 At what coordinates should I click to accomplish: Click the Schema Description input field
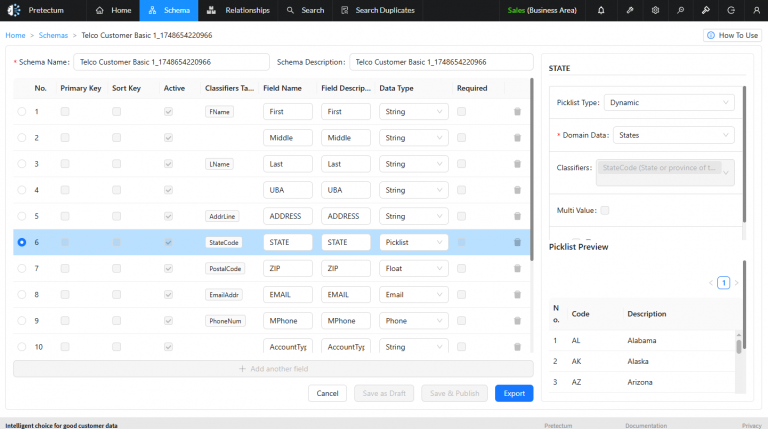(441, 62)
